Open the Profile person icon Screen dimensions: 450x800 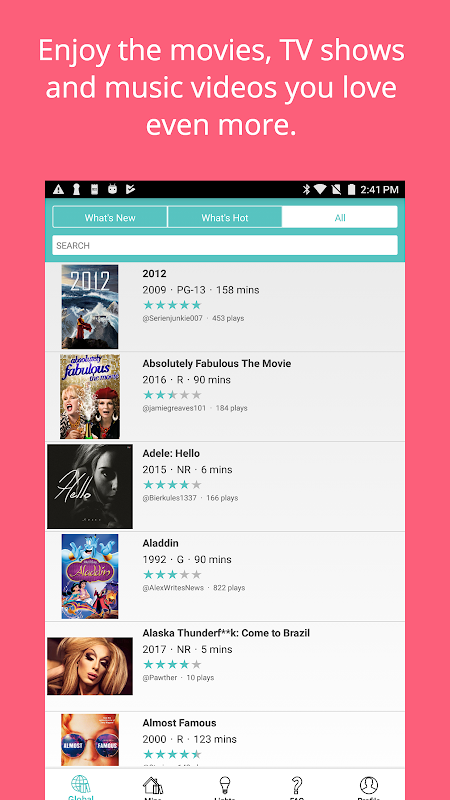click(368, 784)
